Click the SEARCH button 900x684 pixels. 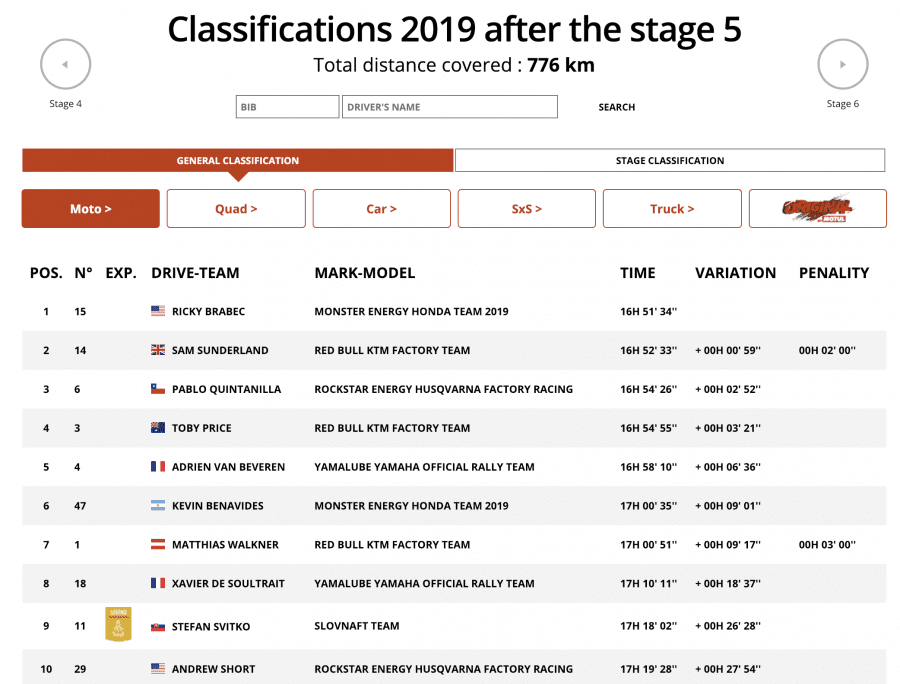pos(616,107)
